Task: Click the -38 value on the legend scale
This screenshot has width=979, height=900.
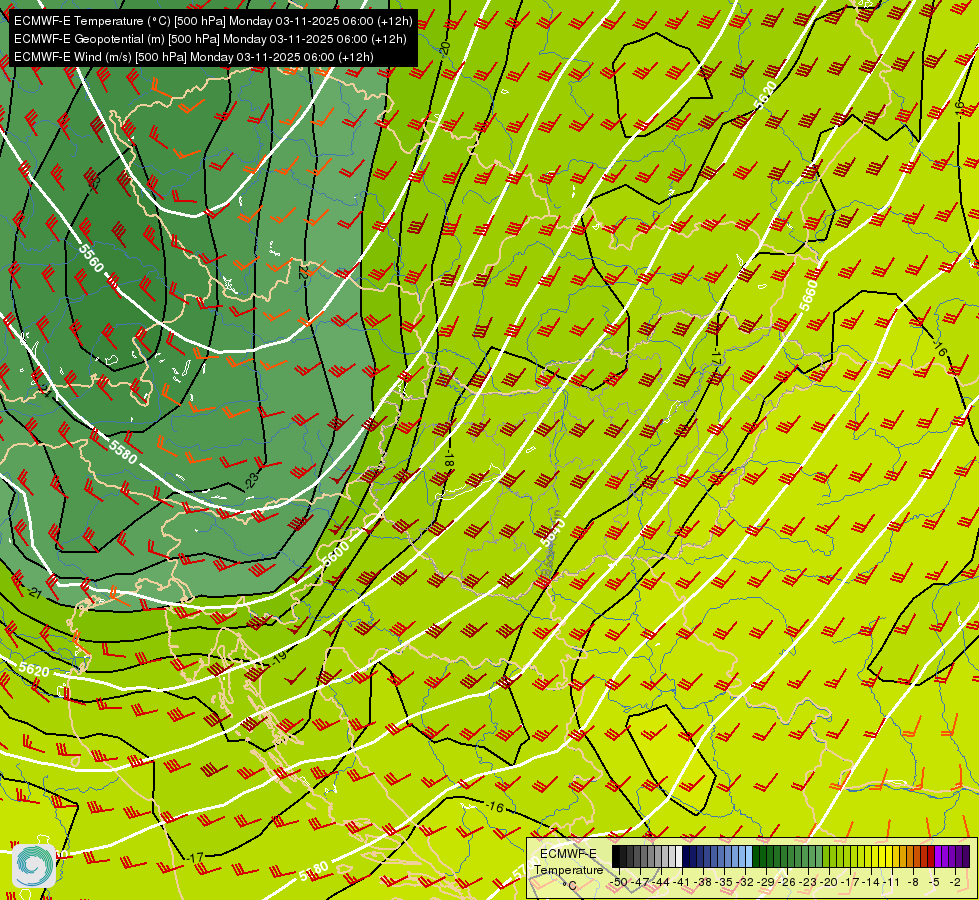Action: (703, 882)
